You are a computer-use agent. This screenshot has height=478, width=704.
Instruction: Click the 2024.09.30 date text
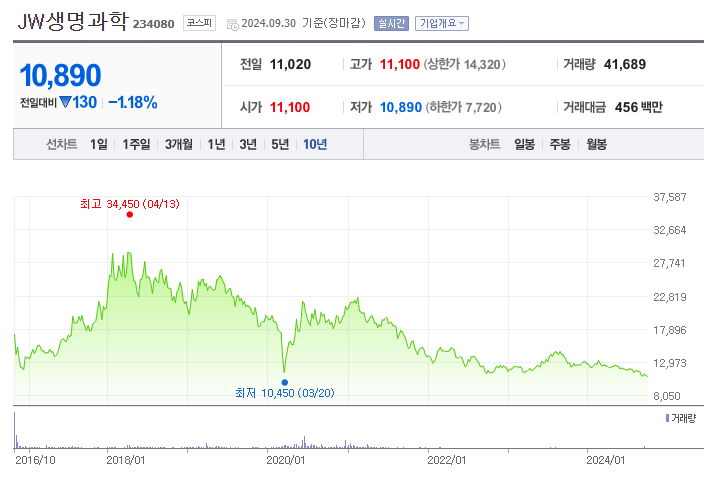pyautogui.click(x=268, y=23)
